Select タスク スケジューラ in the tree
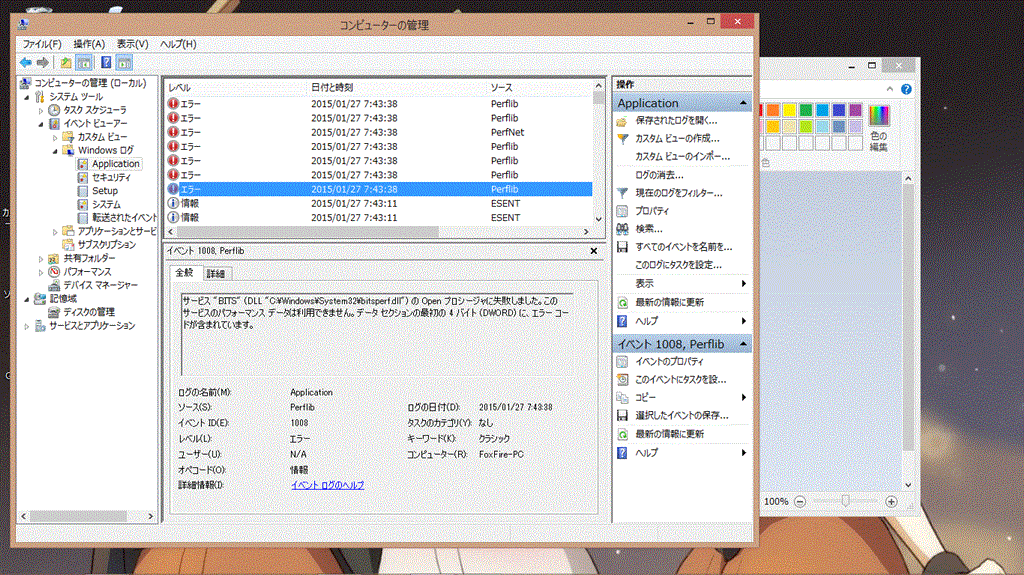 pos(95,110)
